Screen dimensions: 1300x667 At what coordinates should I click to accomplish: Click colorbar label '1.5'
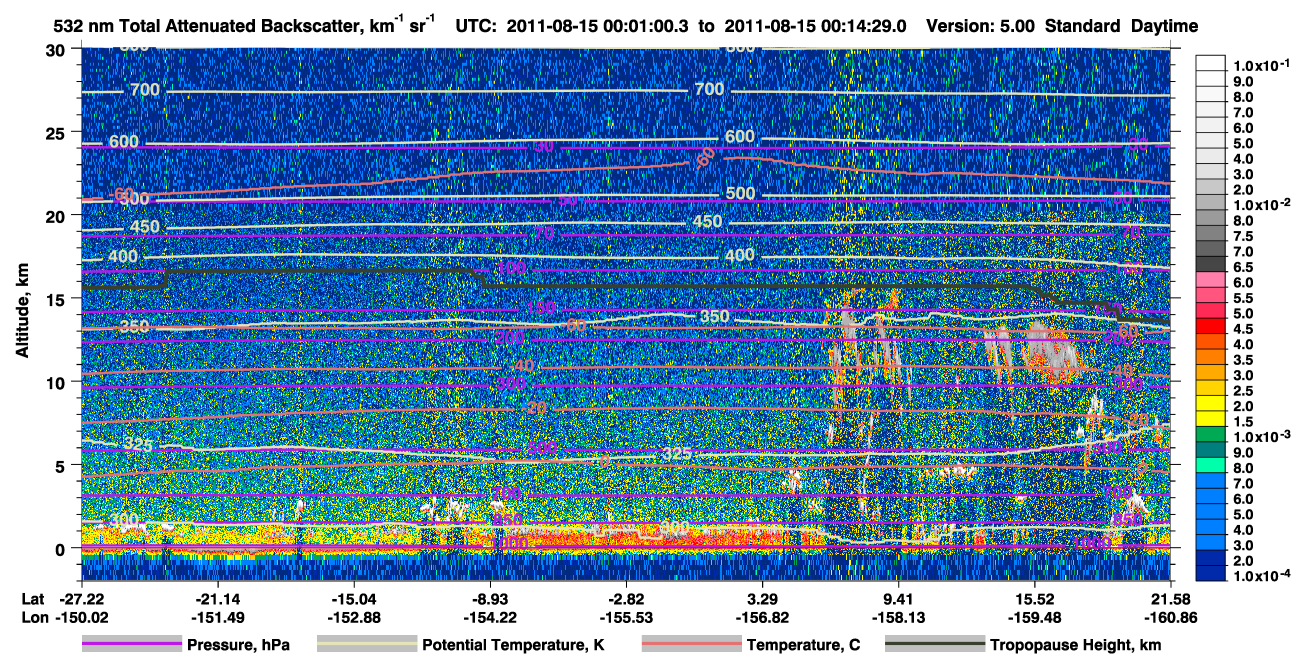(x=1245, y=421)
